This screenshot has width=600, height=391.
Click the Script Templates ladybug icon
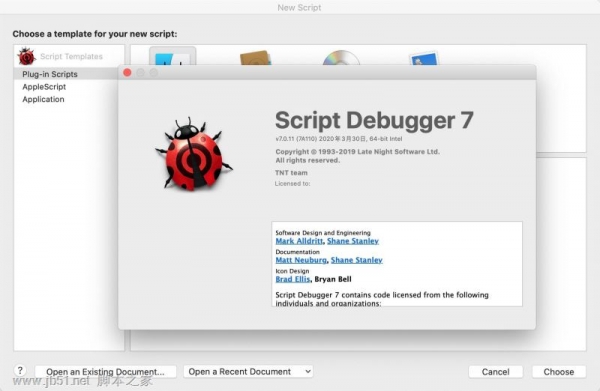26,56
